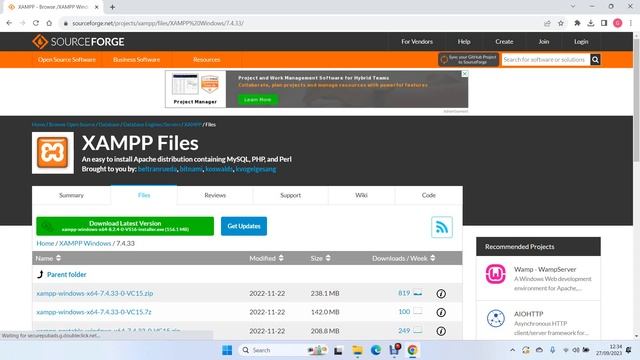The height and width of the screenshot is (360, 640).
Task: Open the Login link
Action: tap(581, 42)
